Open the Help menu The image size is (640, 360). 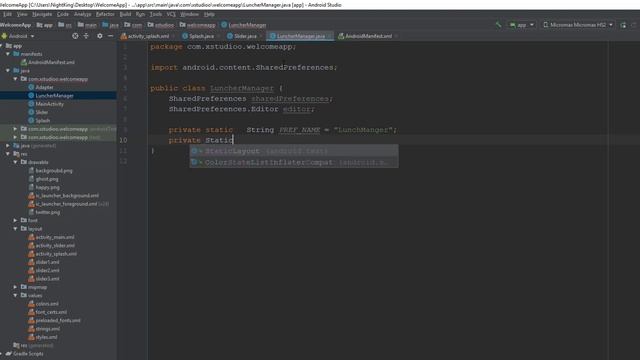coord(209,14)
